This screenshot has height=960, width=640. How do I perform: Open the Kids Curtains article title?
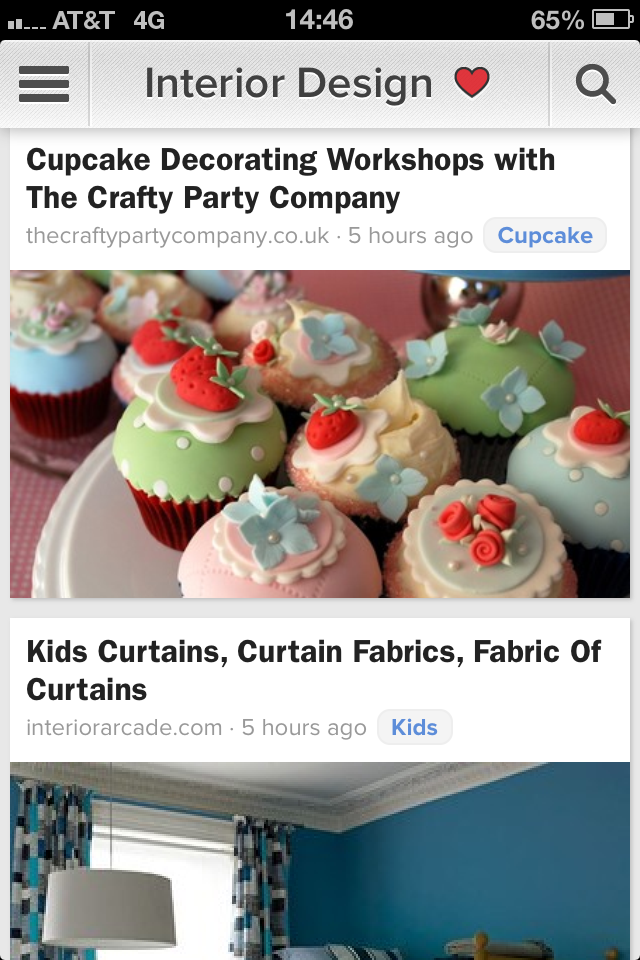(x=314, y=670)
